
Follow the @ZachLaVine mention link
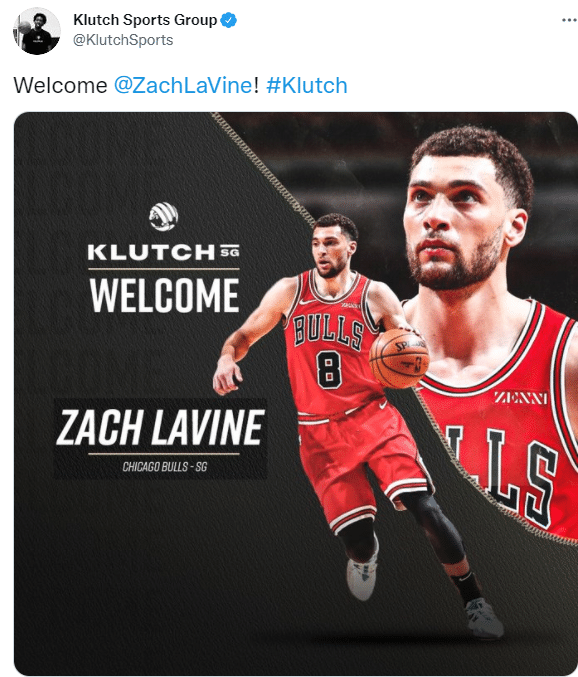[x=183, y=85]
